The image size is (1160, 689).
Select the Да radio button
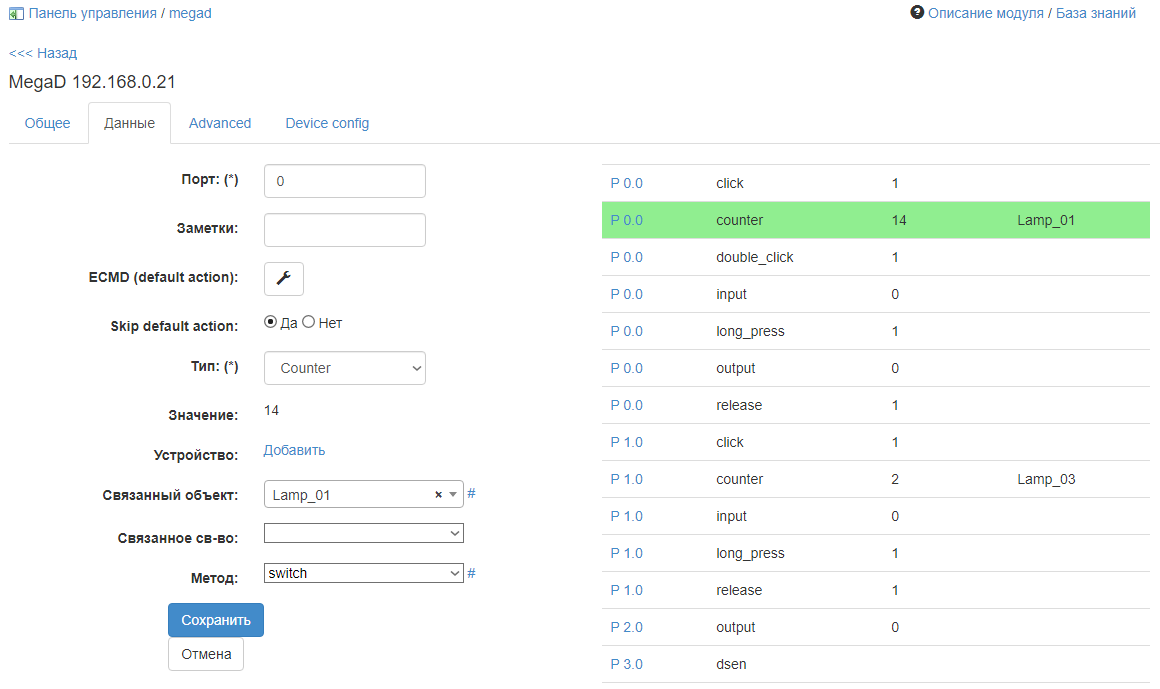pos(271,322)
